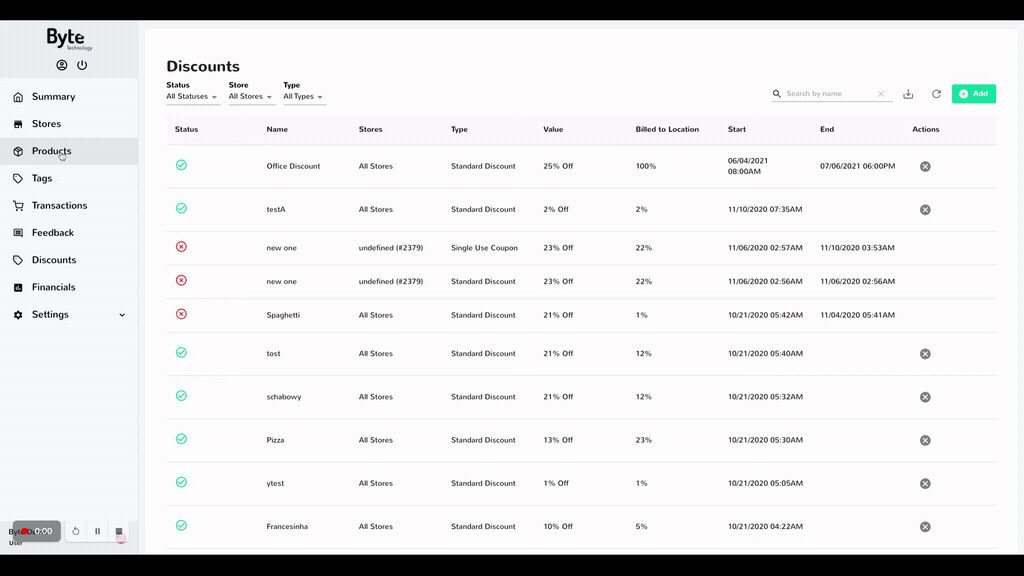The width and height of the screenshot is (1024, 576).
Task: Restart the screen recording
Action: click(x=76, y=532)
